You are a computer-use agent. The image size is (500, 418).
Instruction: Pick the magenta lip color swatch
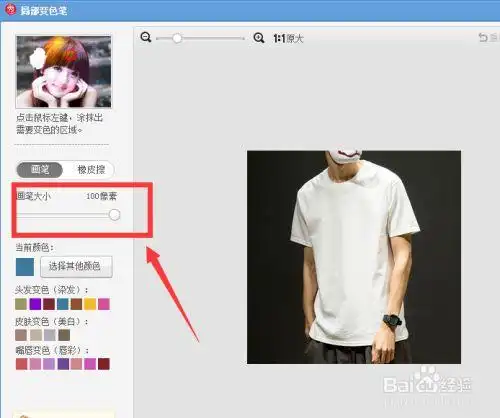point(90,364)
